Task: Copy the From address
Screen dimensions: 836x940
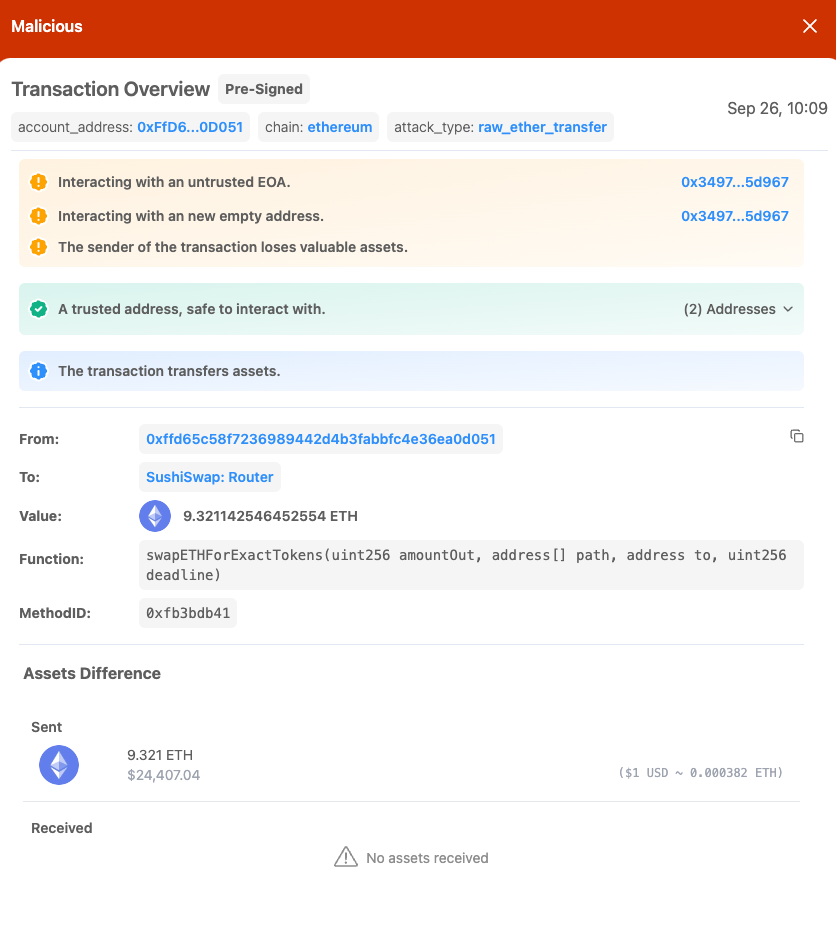Action: point(797,436)
